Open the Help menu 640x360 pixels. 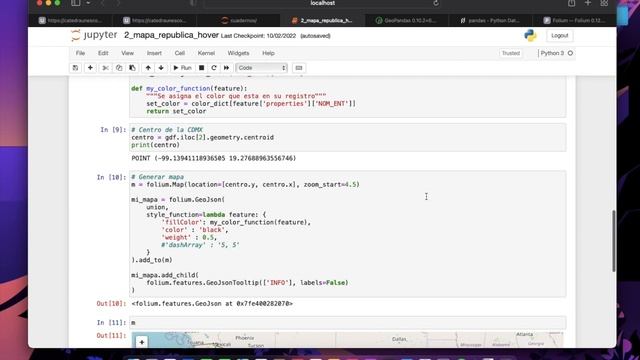point(268,53)
